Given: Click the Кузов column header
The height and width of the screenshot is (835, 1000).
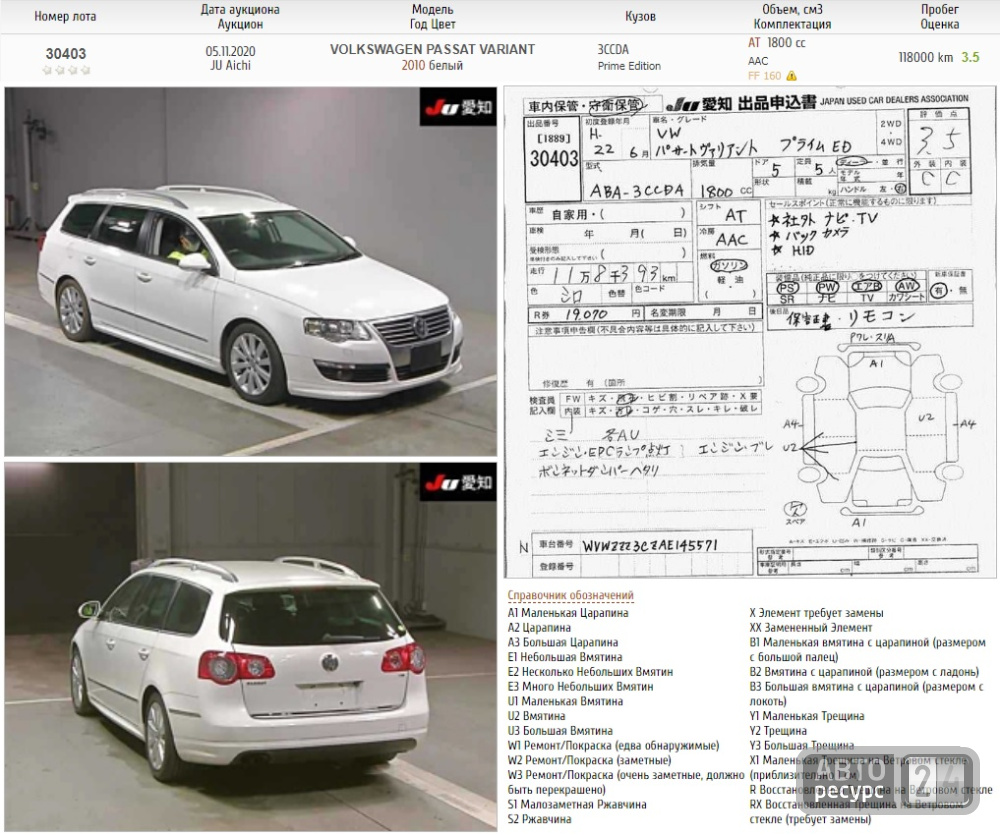Looking at the screenshot, I should [640, 17].
